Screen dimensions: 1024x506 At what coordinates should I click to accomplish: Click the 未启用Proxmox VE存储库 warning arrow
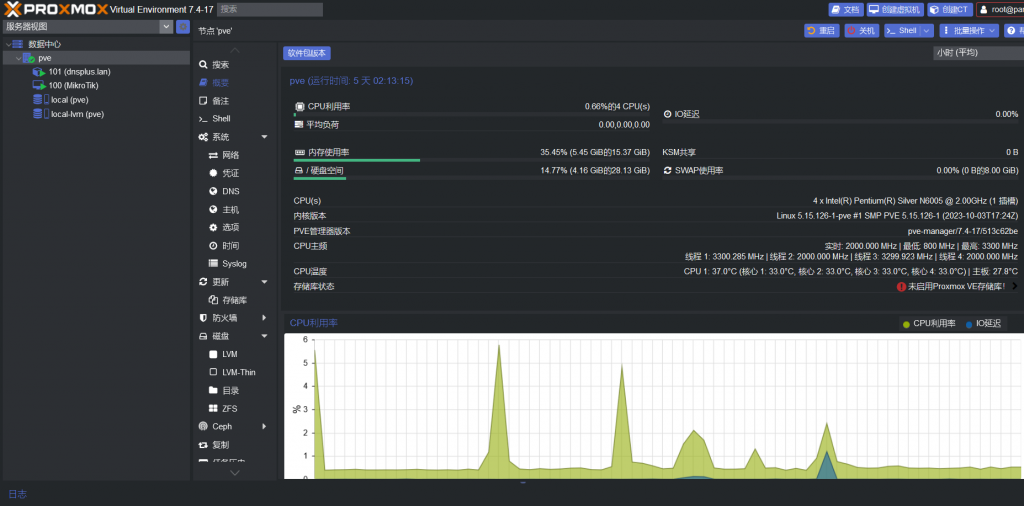pyautogui.click(x=1015, y=287)
